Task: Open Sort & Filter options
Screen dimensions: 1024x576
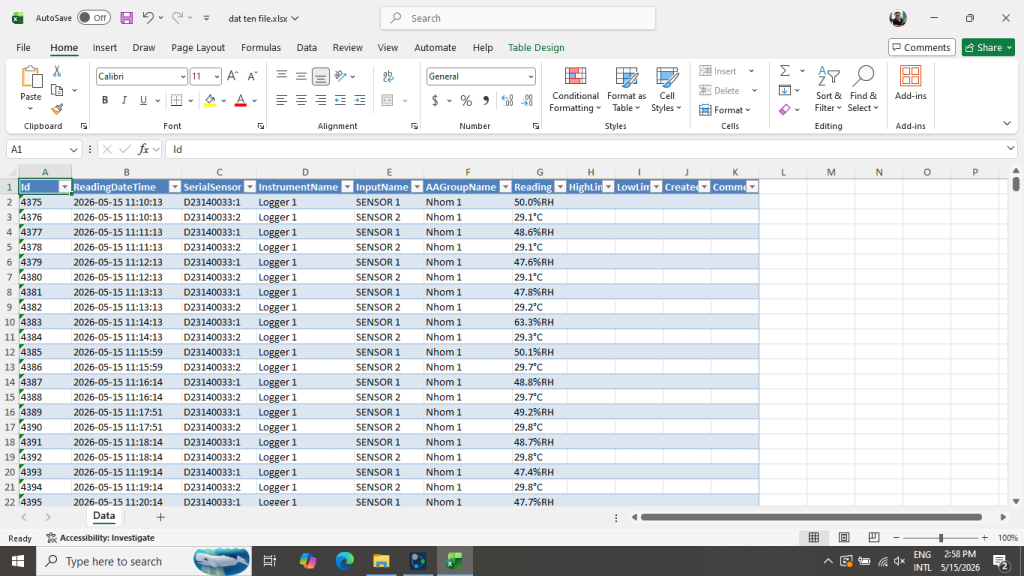Action: click(828, 90)
